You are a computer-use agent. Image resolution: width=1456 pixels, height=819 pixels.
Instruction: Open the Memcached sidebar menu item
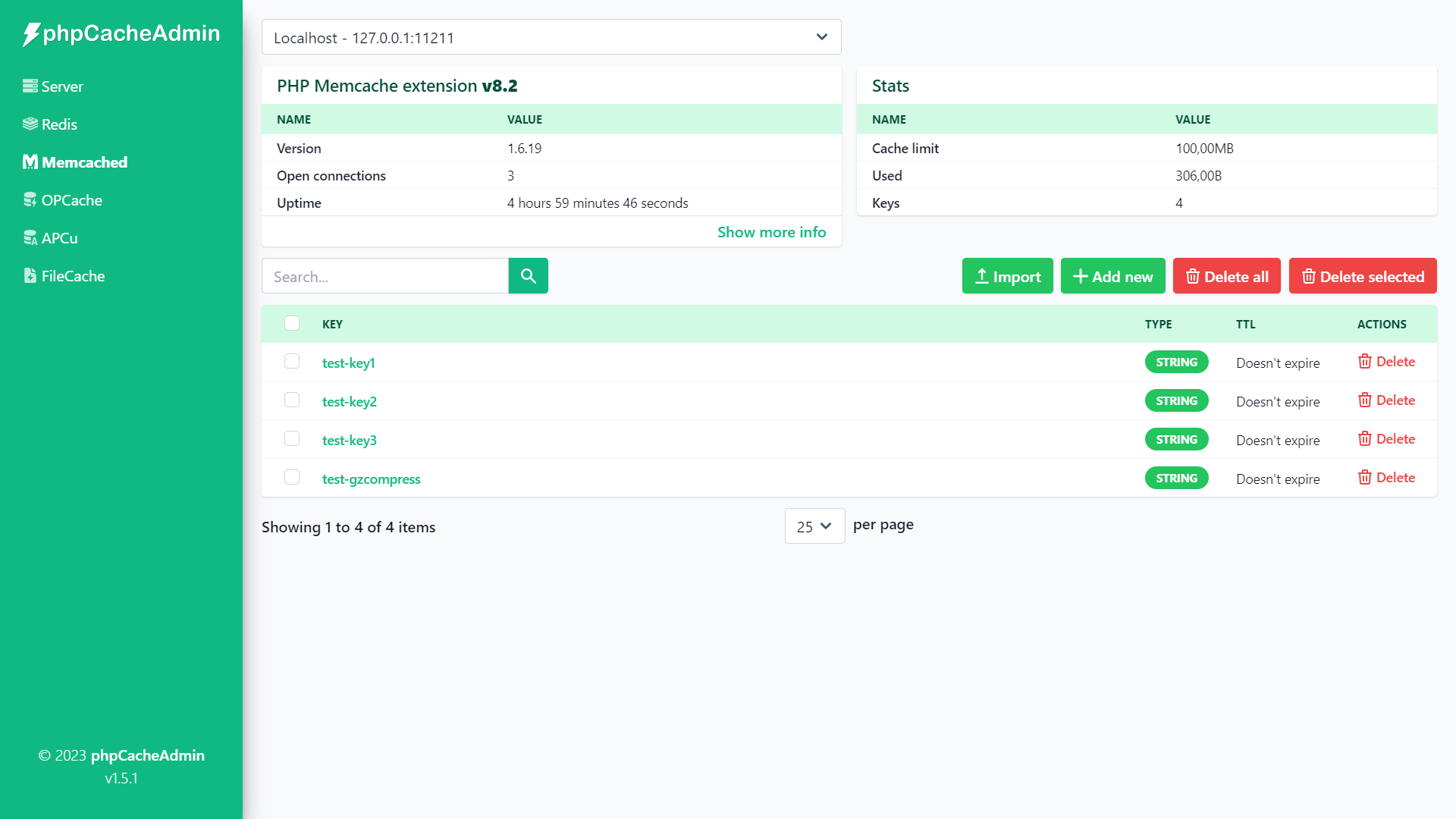pyautogui.click(x=84, y=162)
